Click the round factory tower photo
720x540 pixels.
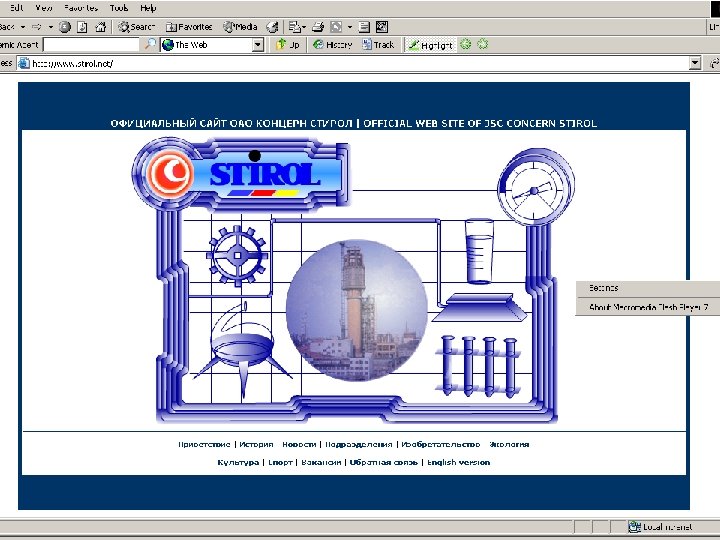tap(357, 310)
